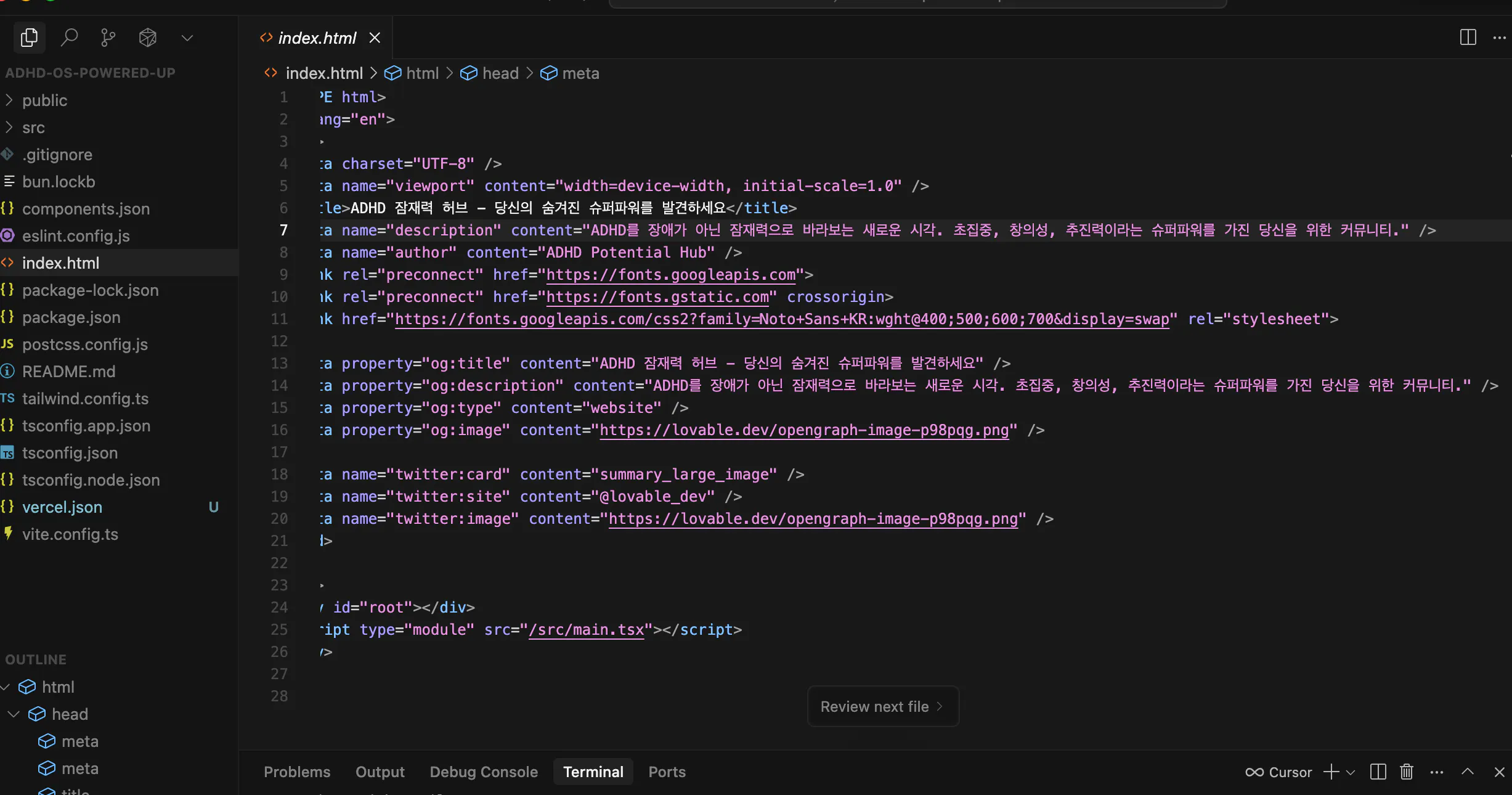The image size is (1512, 795).
Task: Close the index.html editor tab
Action: tap(375, 38)
